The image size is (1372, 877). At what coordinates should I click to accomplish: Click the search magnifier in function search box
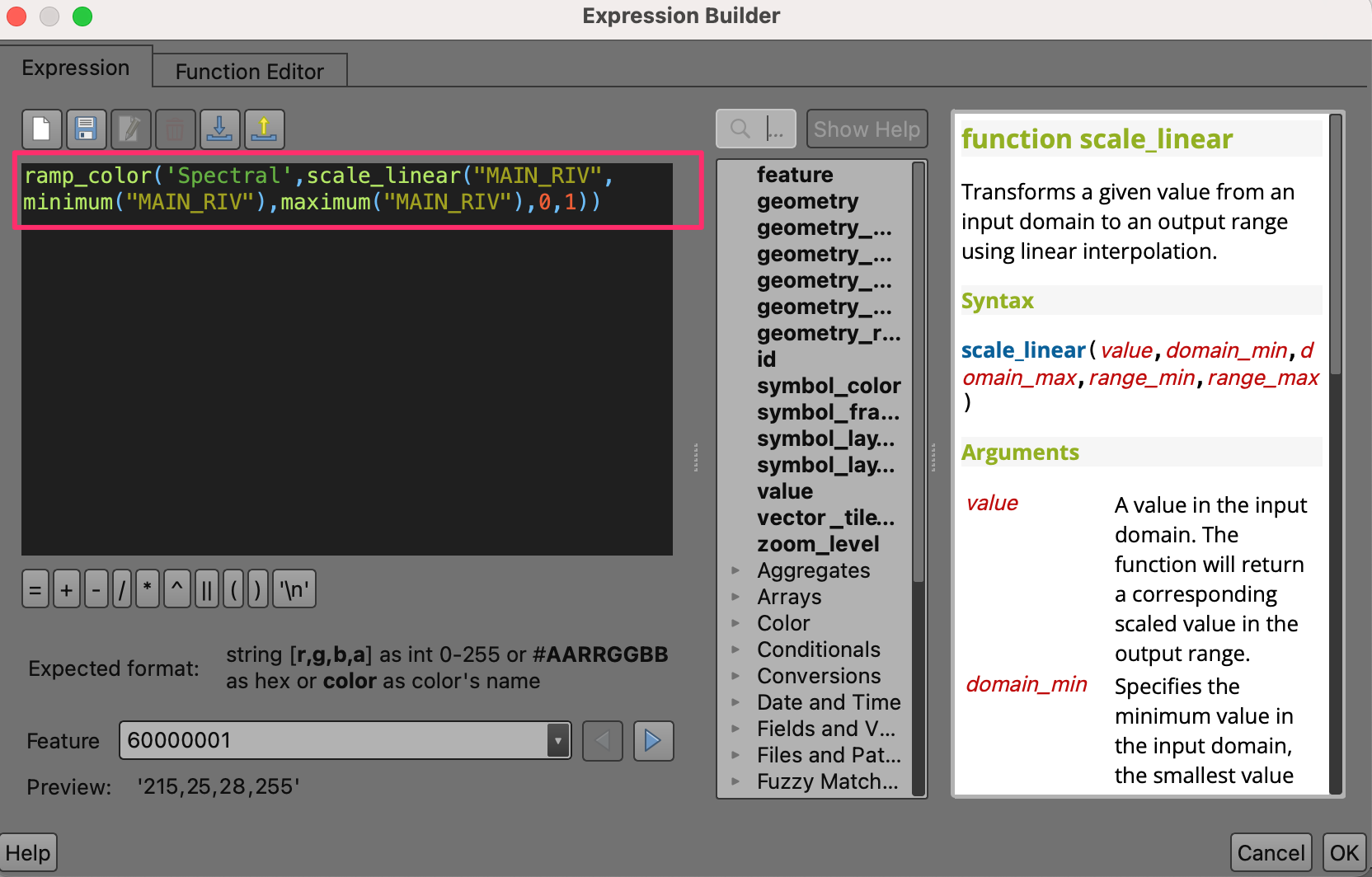[740, 129]
